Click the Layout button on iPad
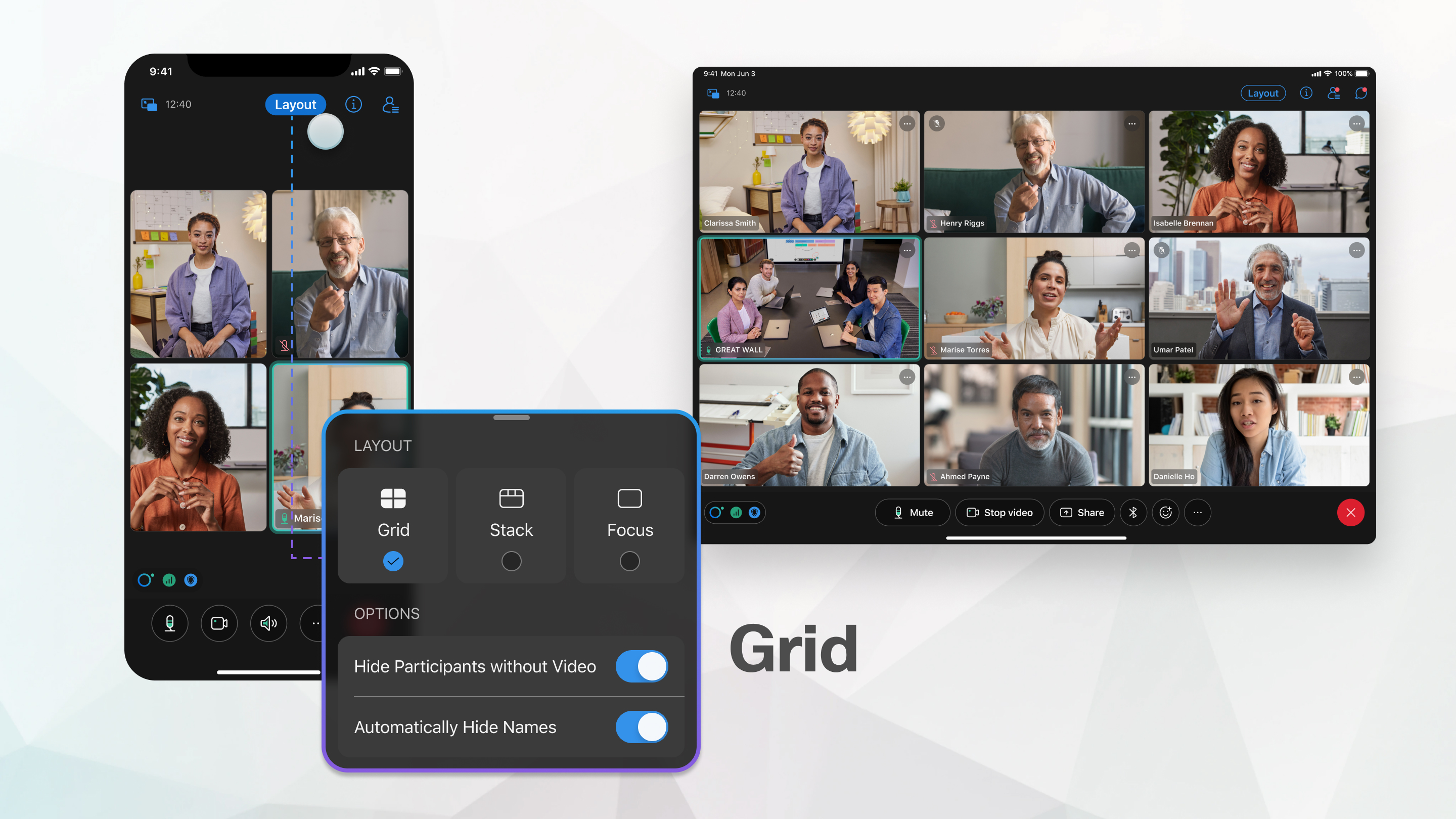 coord(1264,92)
